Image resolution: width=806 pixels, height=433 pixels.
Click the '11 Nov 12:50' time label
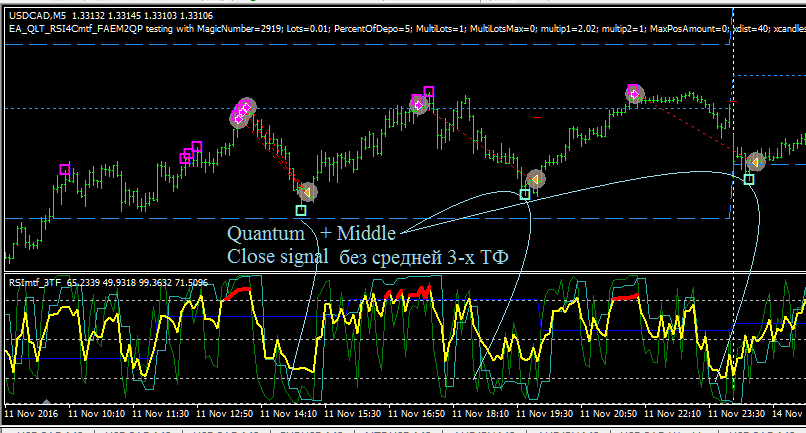click(x=225, y=413)
